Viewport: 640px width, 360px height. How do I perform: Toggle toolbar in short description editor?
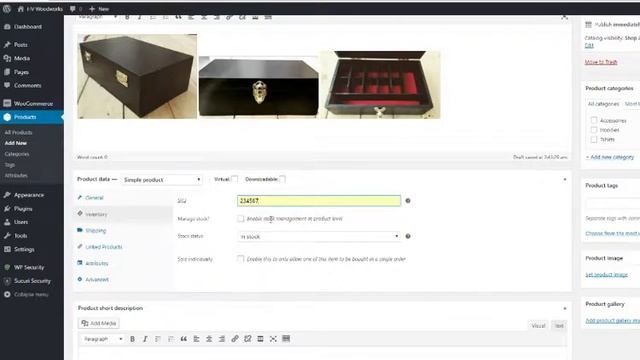[286, 339]
